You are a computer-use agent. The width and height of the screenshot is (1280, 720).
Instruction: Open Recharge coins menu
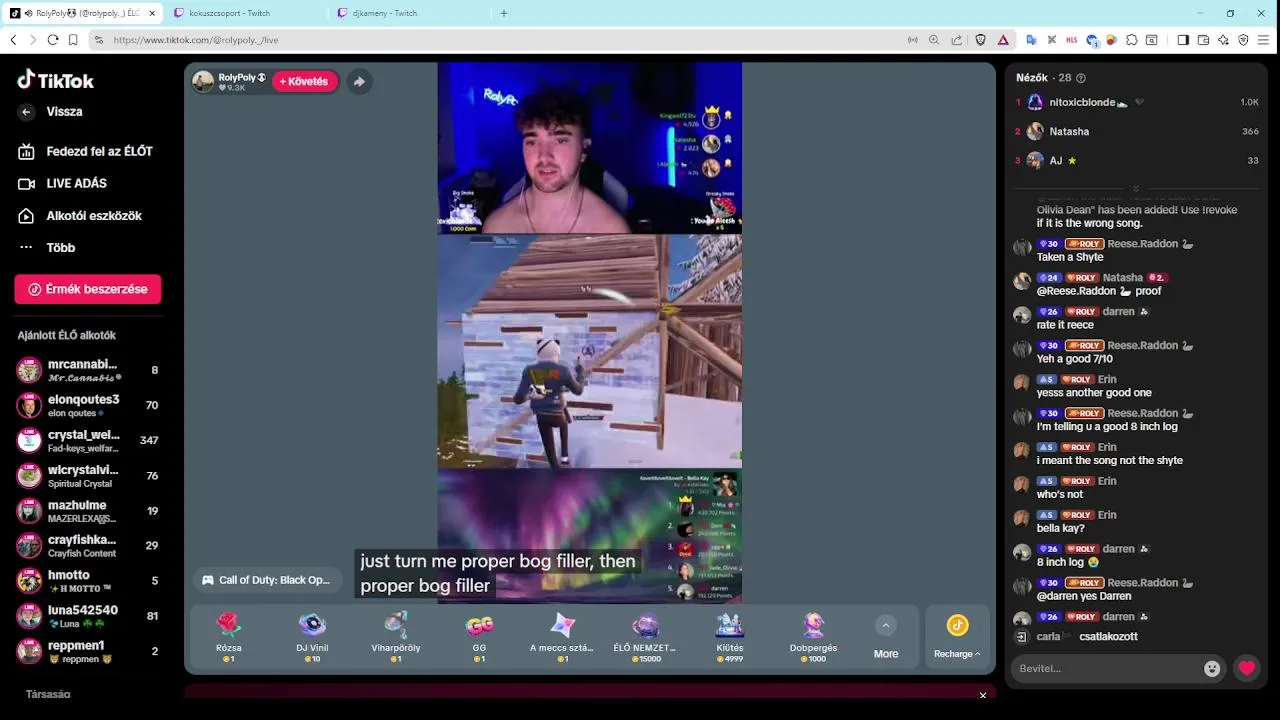tap(957, 637)
